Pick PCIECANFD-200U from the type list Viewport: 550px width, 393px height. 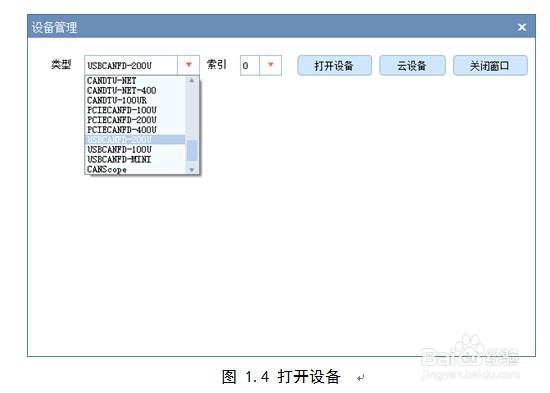pyautogui.click(x=135, y=120)
